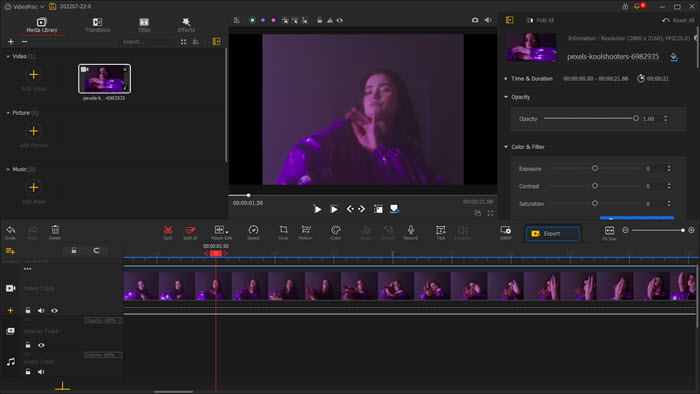The image size is (700, 394).
Task: Toggle the Video Track lock
Action: click(x=28, y=310)
